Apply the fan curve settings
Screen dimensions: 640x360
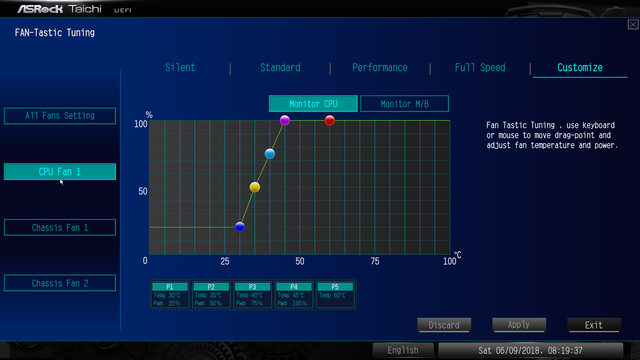519,325
